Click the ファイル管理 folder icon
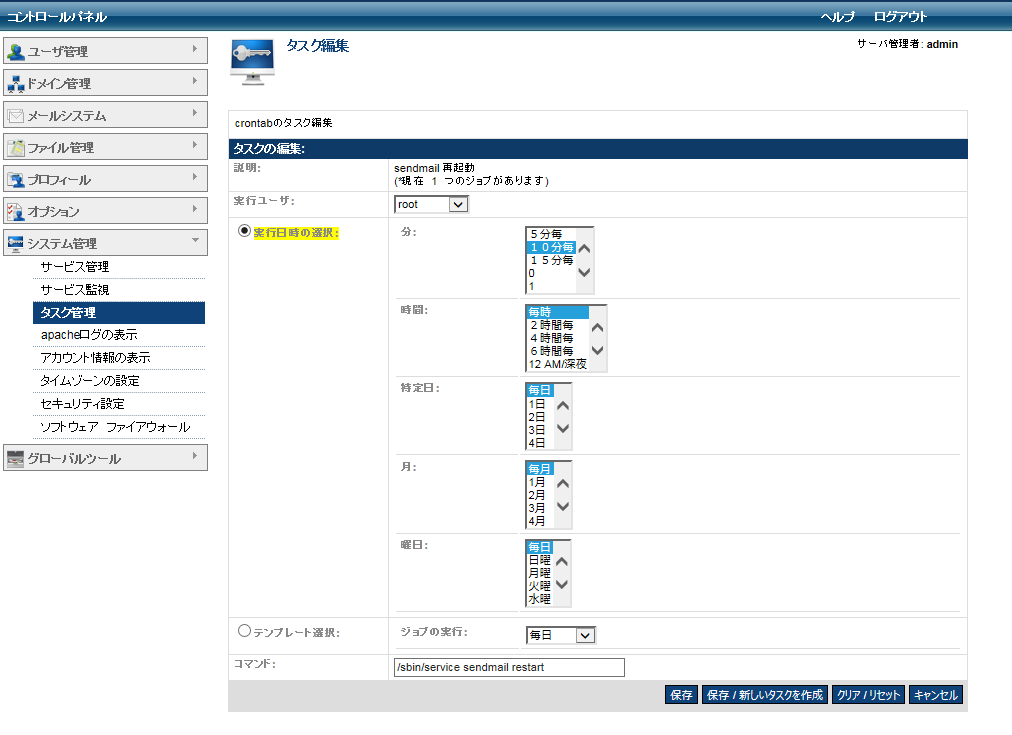 tap(16, 148)
